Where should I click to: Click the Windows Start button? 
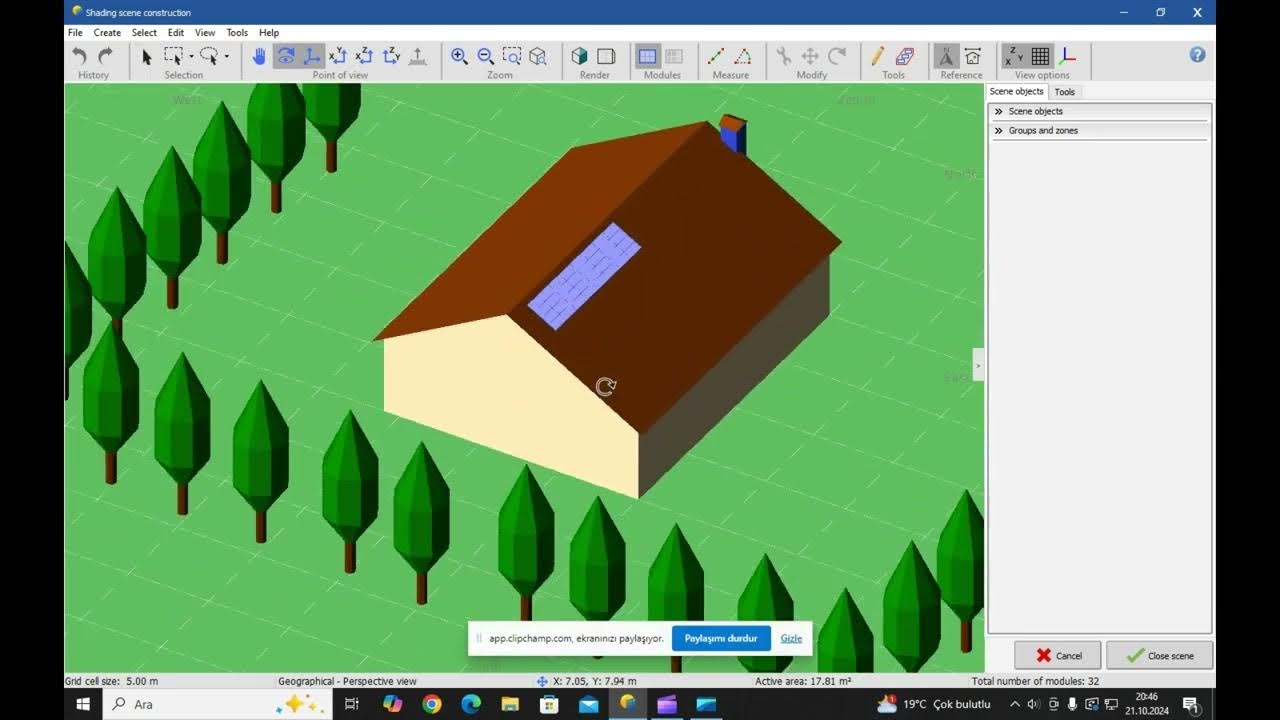click(83, 704)
